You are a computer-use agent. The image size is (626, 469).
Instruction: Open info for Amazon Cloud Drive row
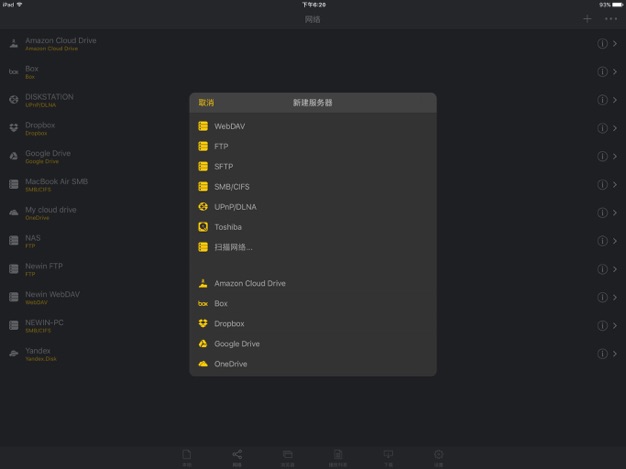tap(602, 44)
